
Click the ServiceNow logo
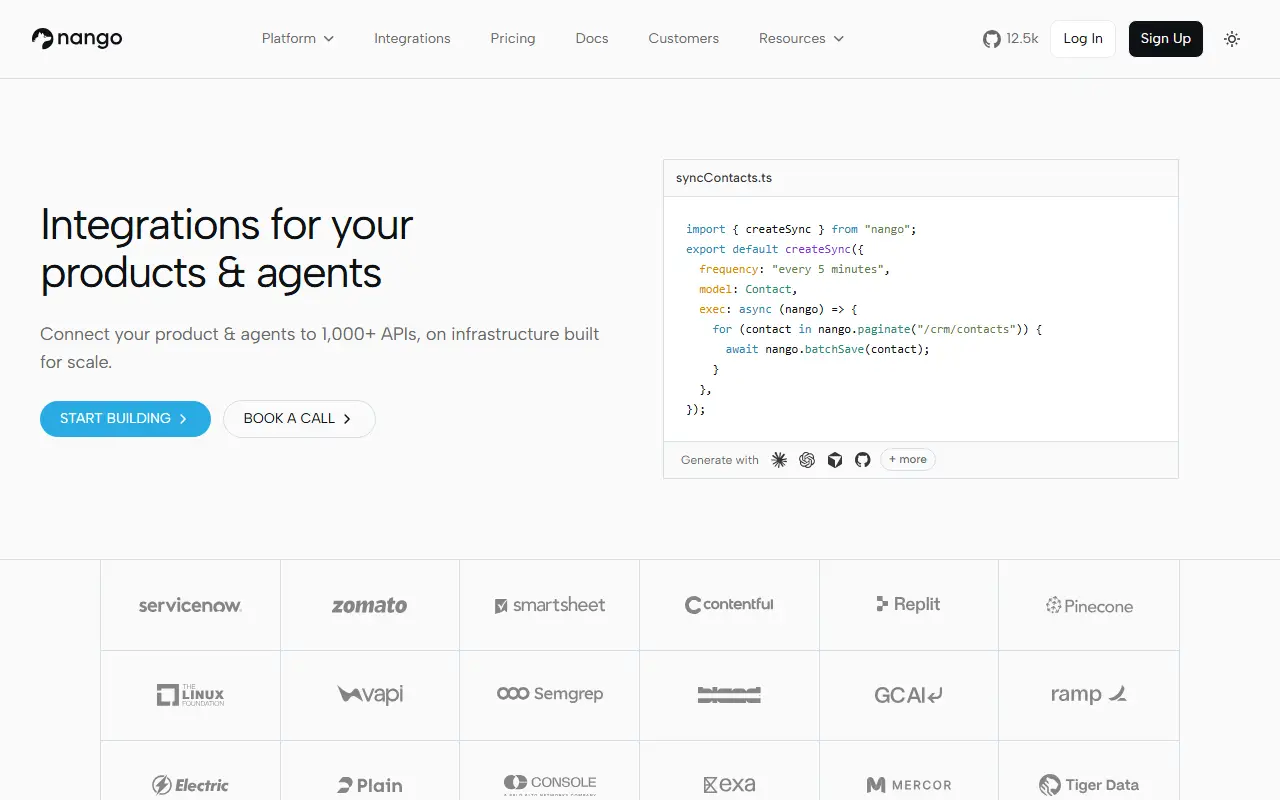coord(190,605)
